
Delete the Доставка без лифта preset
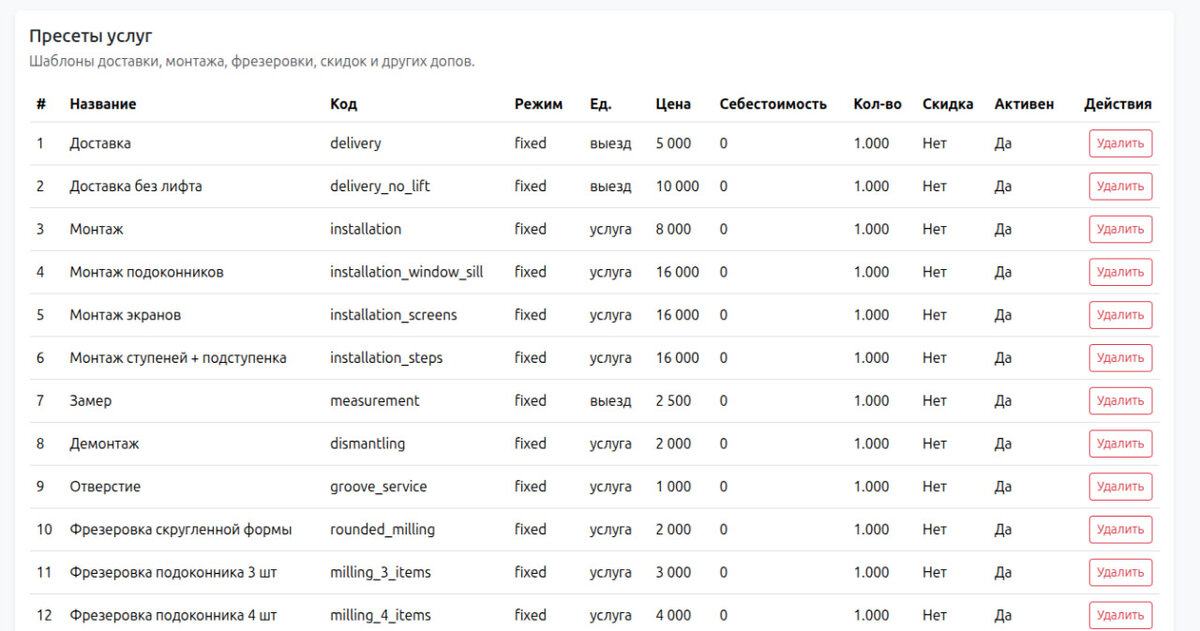1120,186
